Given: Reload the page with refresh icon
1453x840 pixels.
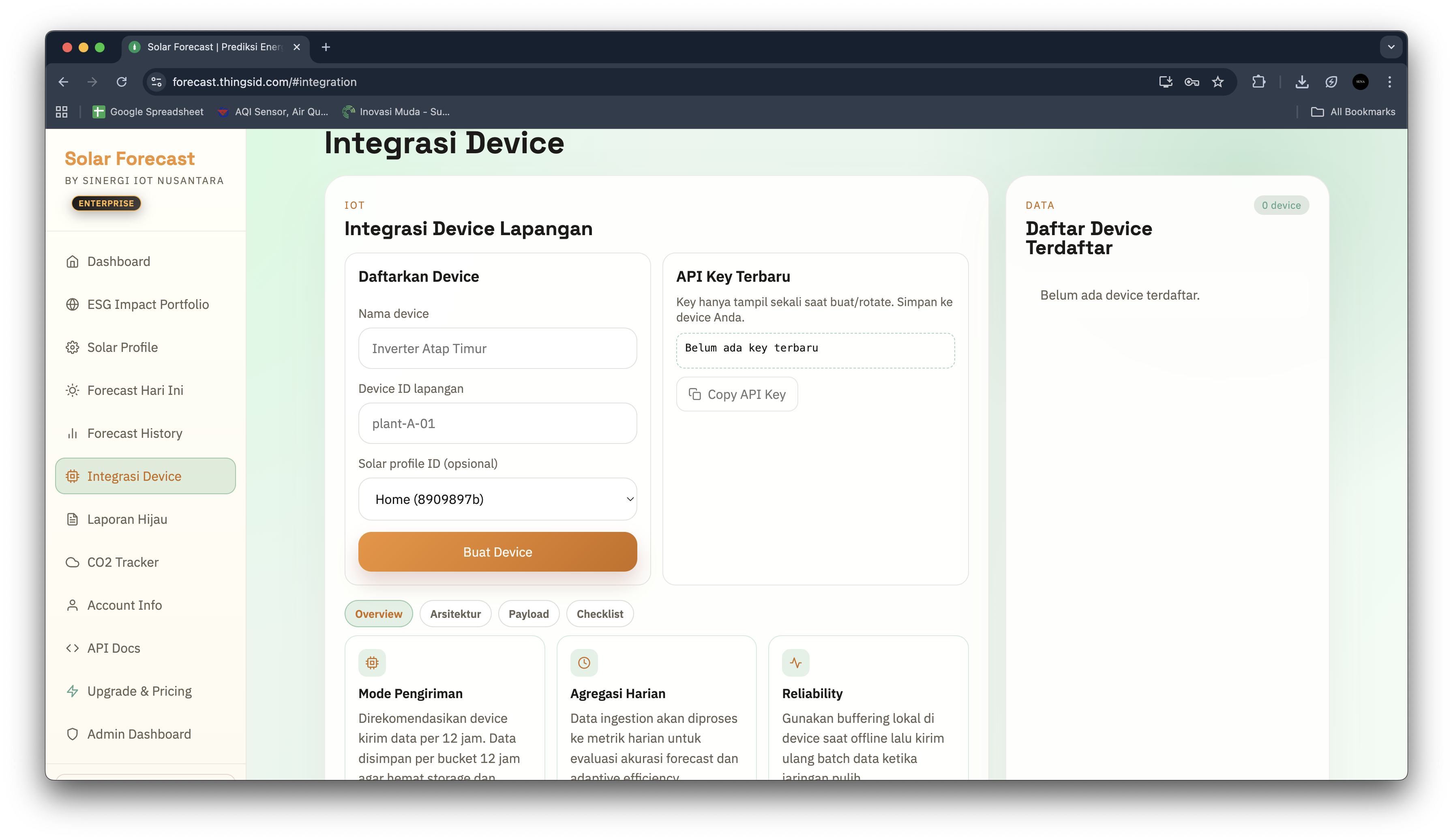Looking at the screenshot, I should pyautogui.click(x=121, y=82).
